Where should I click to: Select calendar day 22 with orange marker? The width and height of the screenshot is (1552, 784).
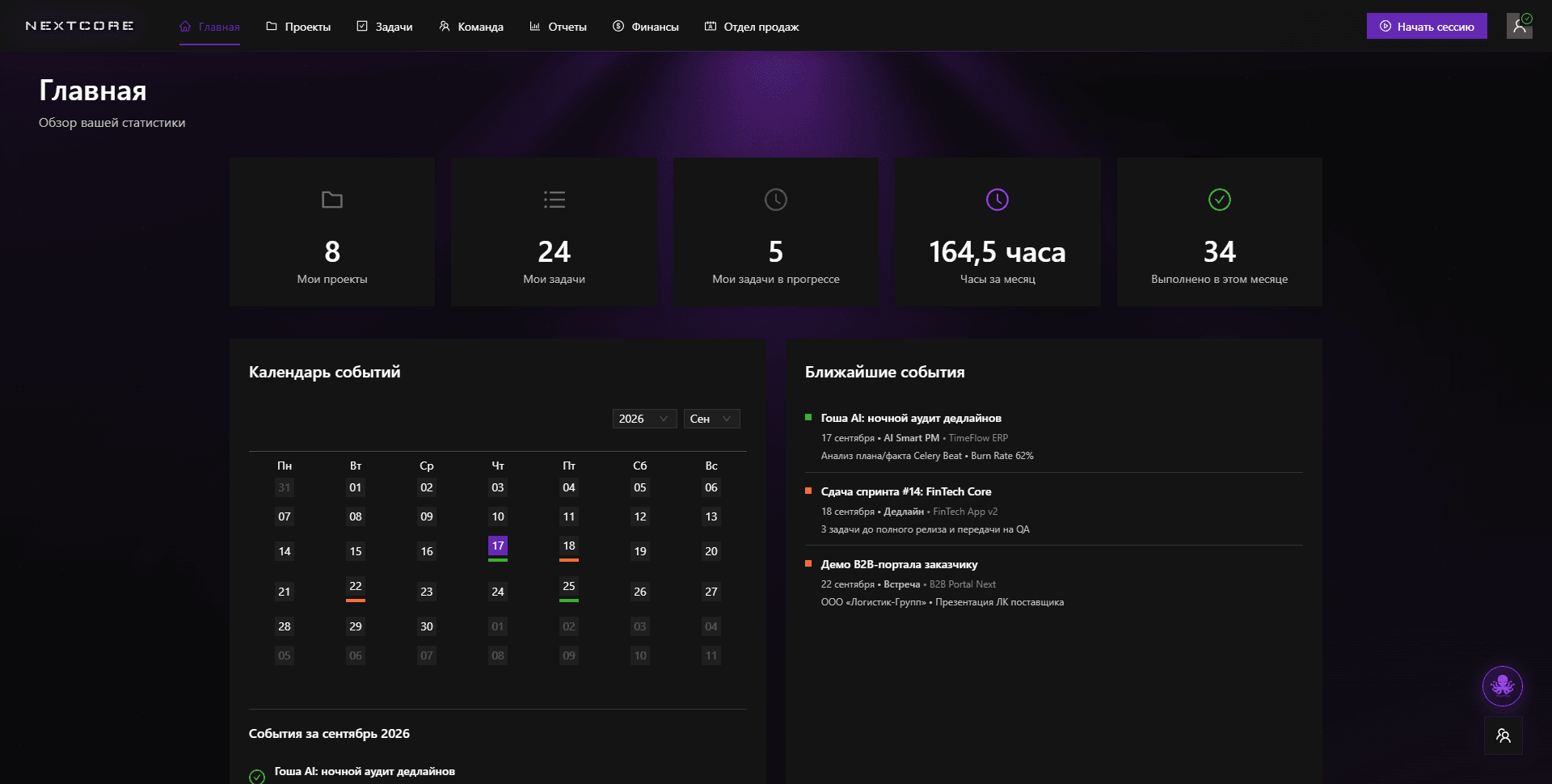[356, 586]
